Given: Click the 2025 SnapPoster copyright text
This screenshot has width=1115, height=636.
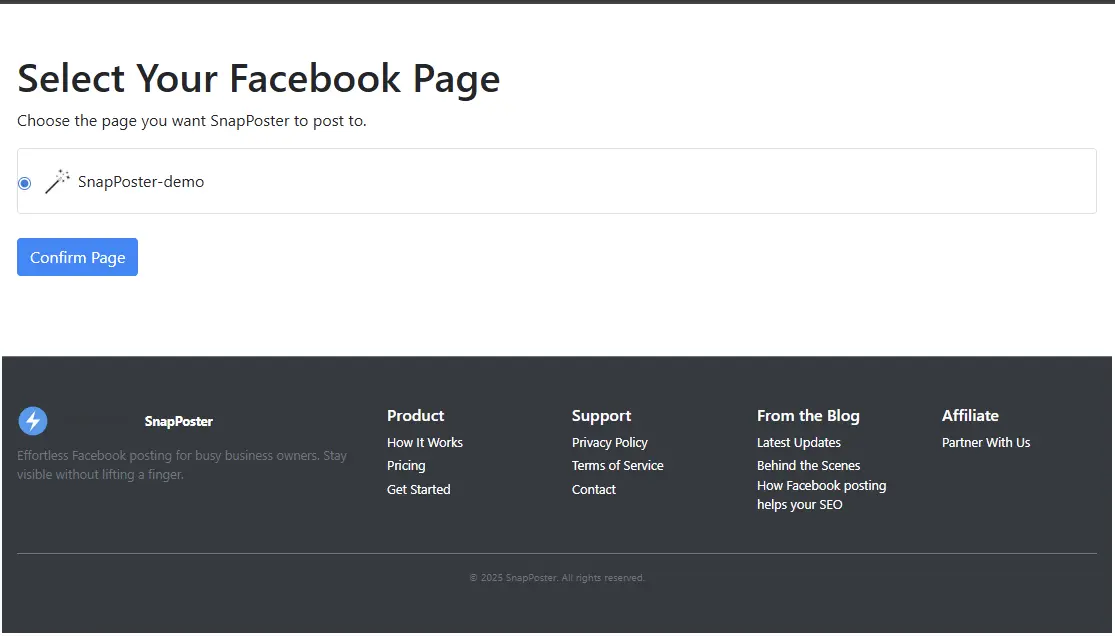Looking at the screenshot, I should 557,578.
